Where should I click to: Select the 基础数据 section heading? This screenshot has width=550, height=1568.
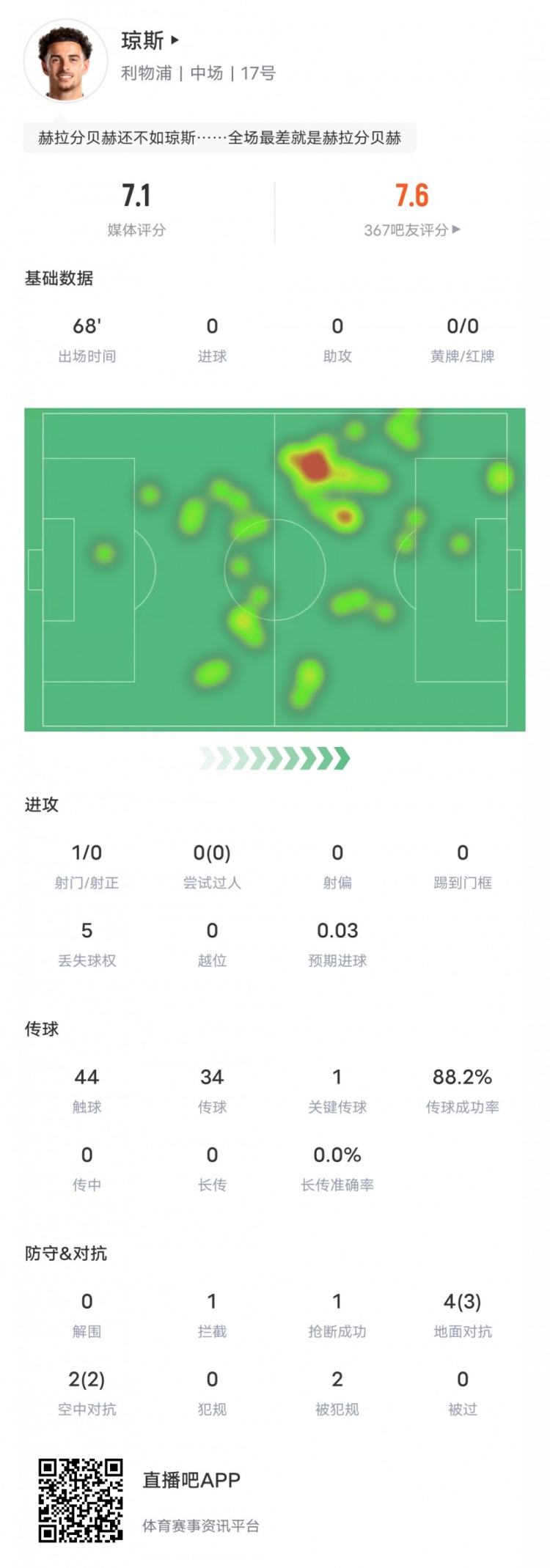[59, 279]
